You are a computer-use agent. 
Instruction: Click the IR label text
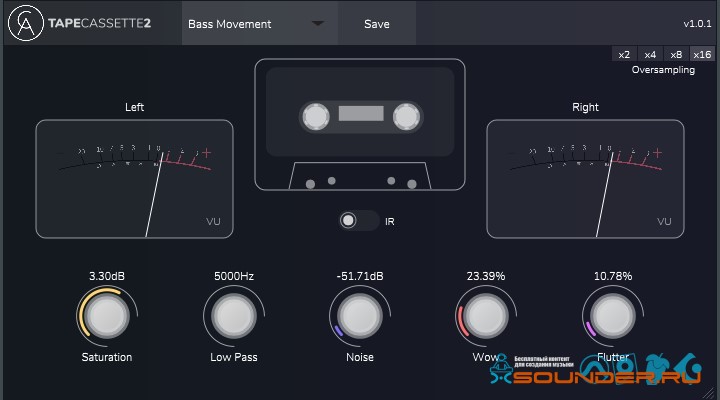[x=390, y=221]
